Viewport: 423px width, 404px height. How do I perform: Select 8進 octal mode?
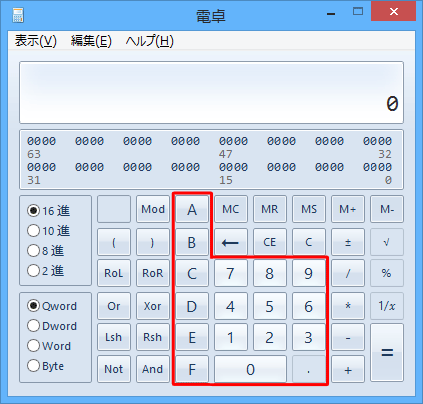[x=46, y=251]
